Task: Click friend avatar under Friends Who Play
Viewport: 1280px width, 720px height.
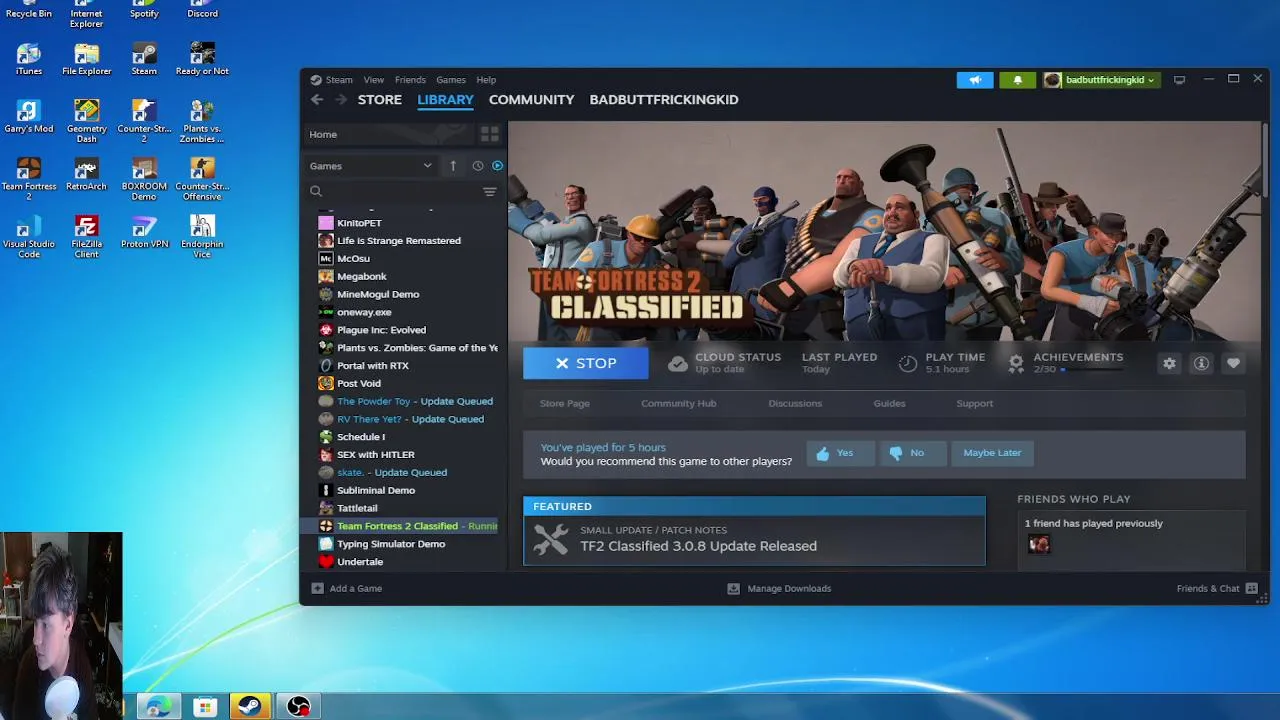Action: point(1038,544)
